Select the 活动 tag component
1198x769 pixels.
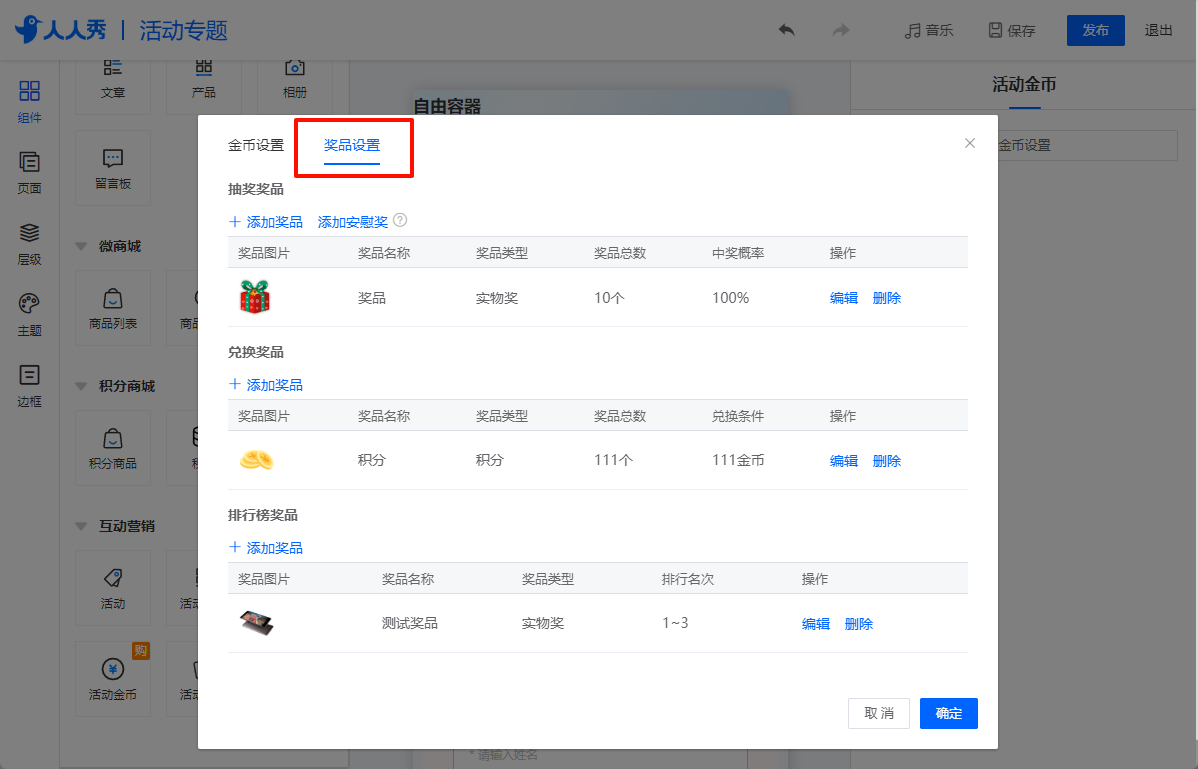click(x=113, y=588)
